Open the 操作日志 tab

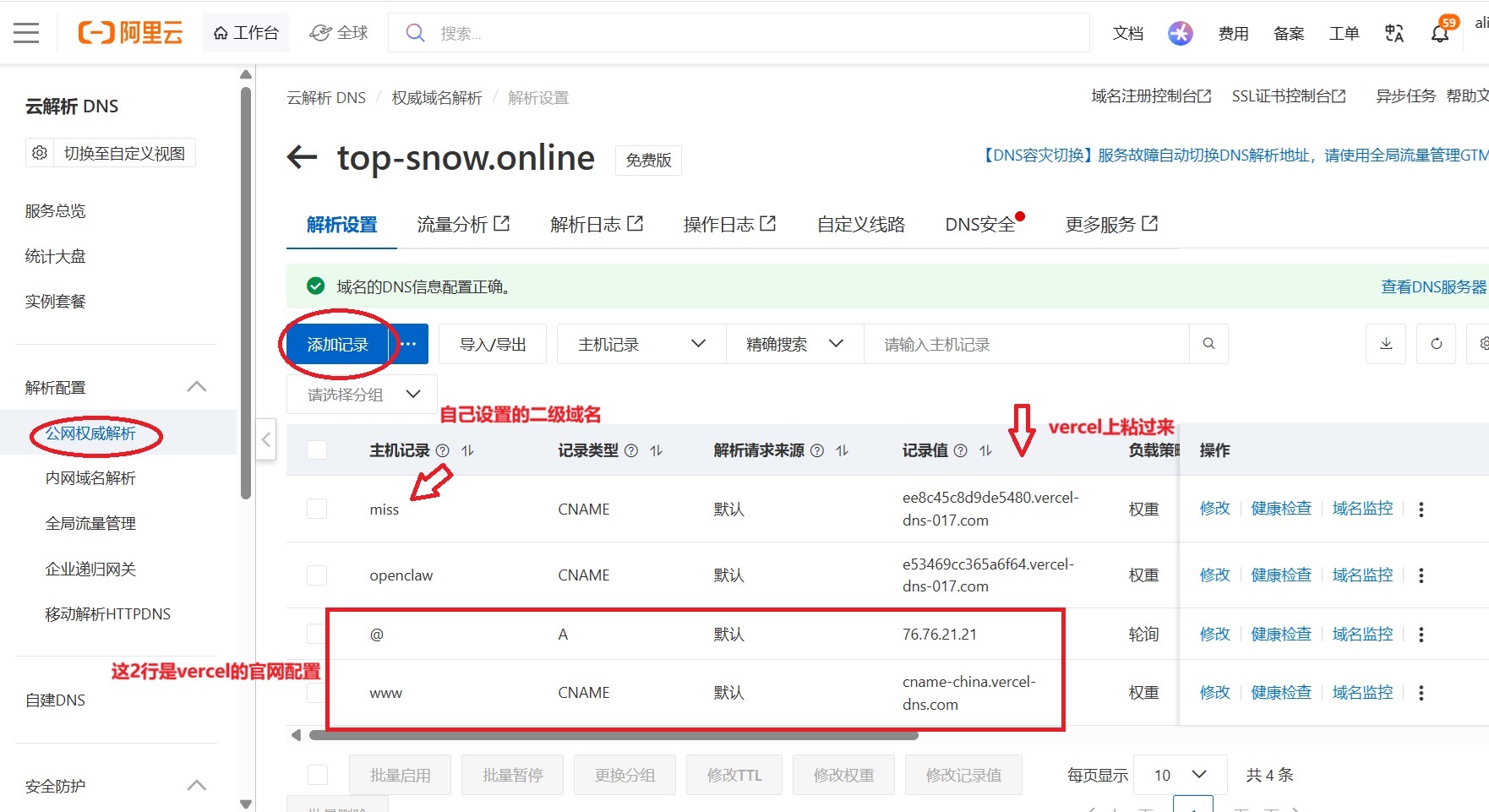(729, 225)
